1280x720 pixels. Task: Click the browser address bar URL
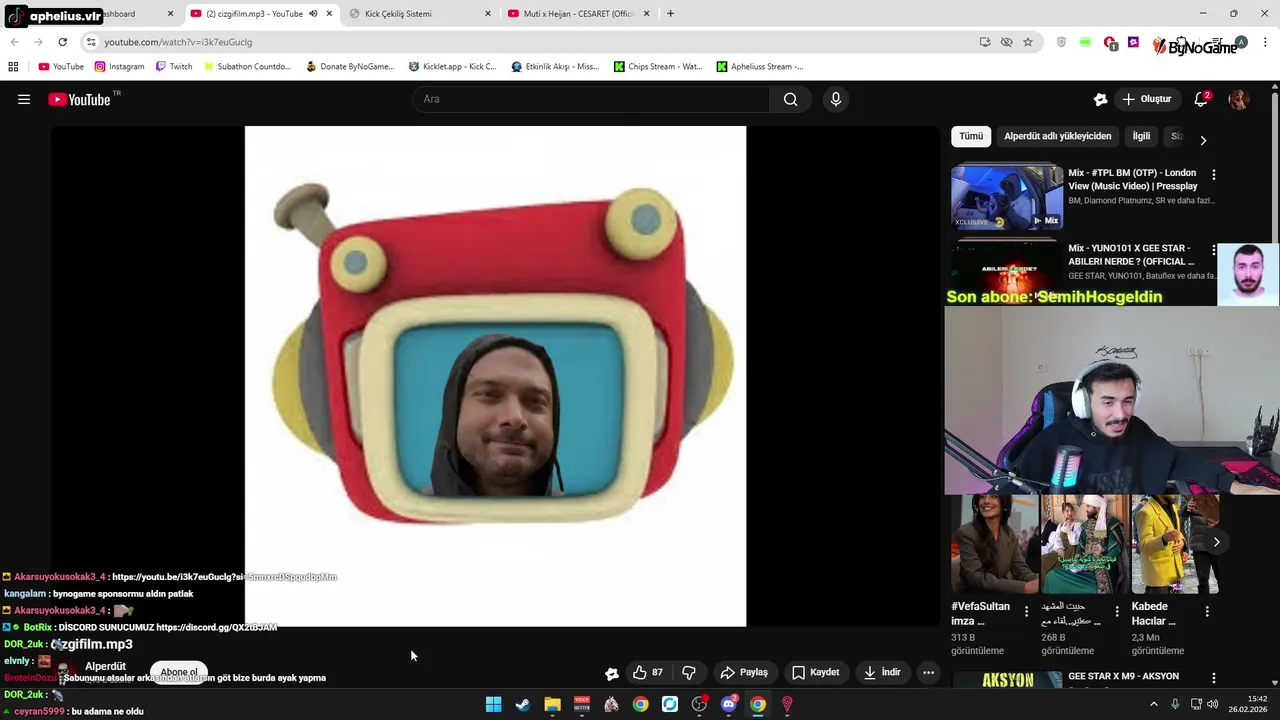point(178,42)
